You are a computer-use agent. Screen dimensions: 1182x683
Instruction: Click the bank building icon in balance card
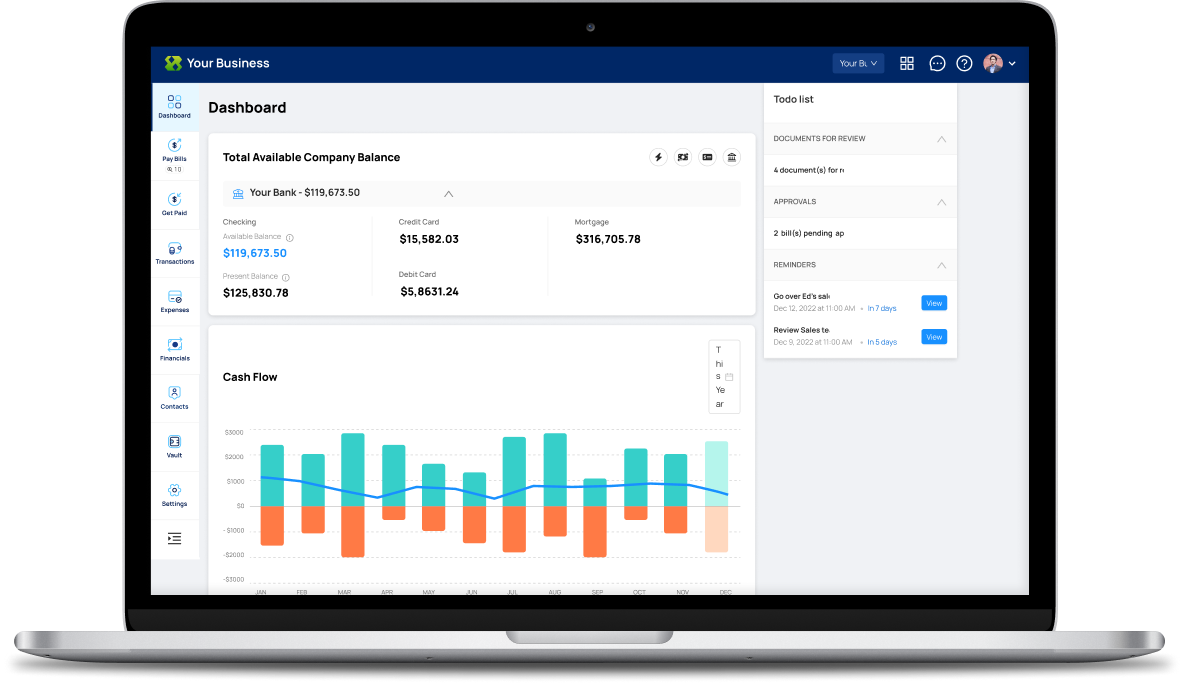[x=731, y=157]
